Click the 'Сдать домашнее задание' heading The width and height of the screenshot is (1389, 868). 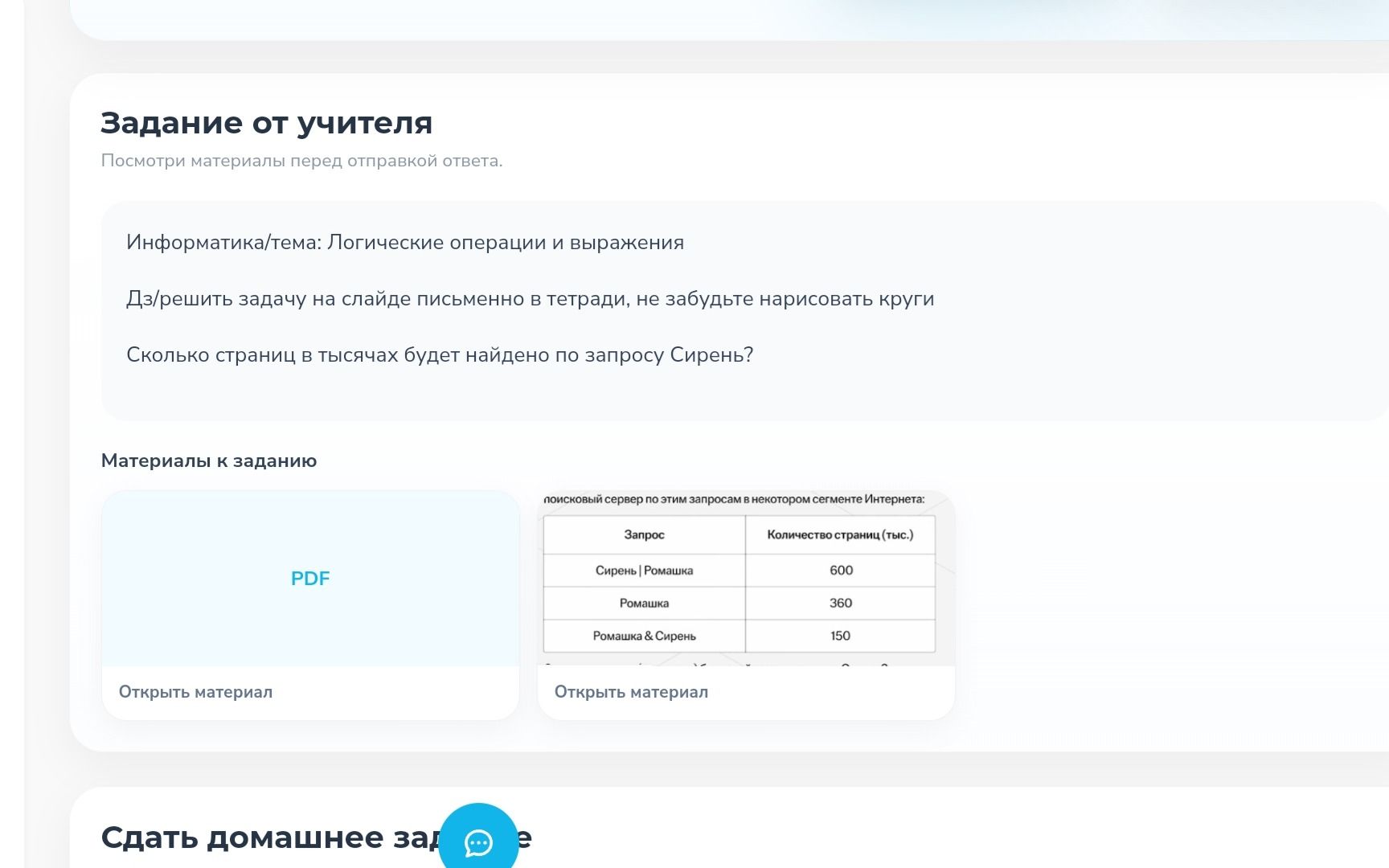316,837
